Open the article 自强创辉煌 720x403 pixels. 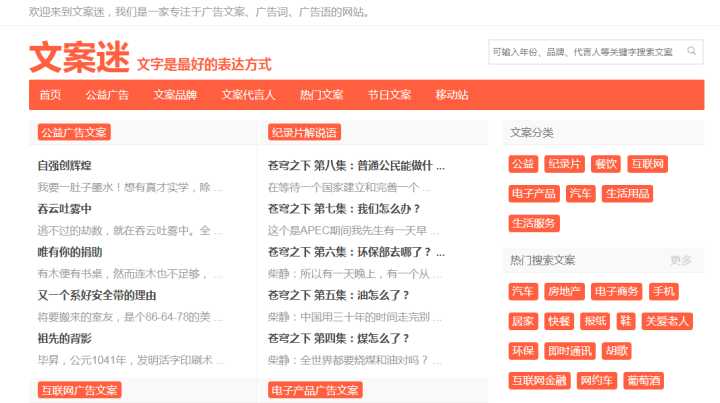[x=64, y=166]
